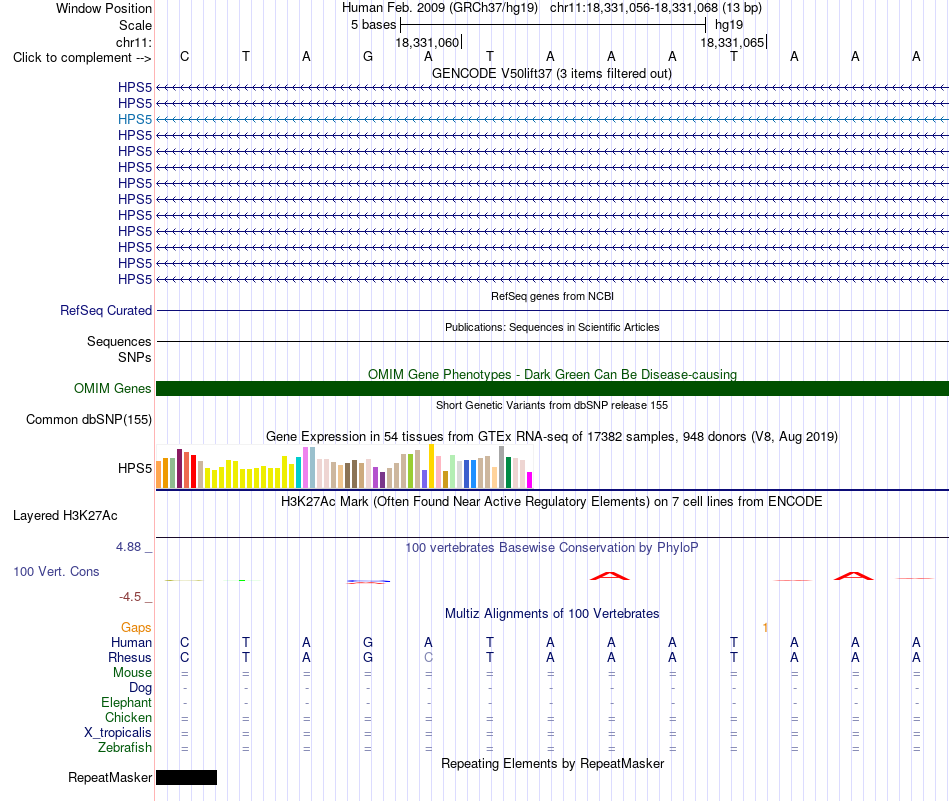Click the RepeatMasker black repeat block

click(187, 777)
